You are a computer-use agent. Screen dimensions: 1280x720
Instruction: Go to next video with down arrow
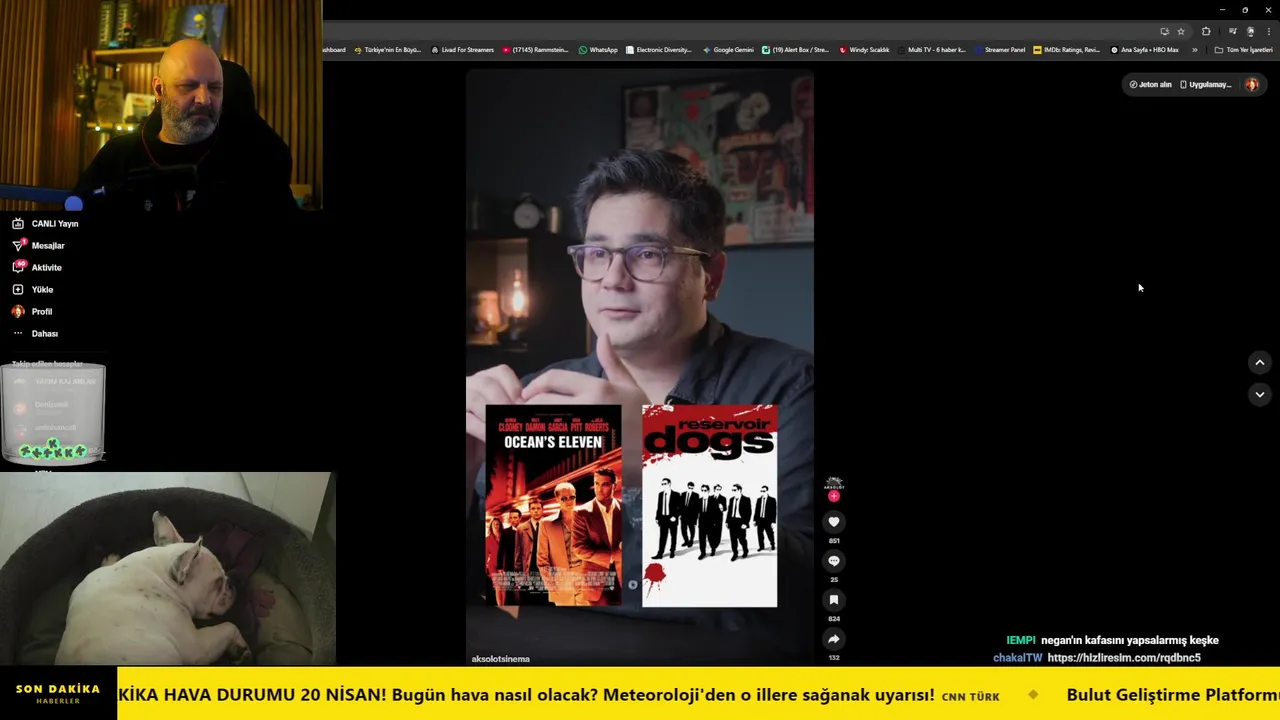(x=1260, y=395)
